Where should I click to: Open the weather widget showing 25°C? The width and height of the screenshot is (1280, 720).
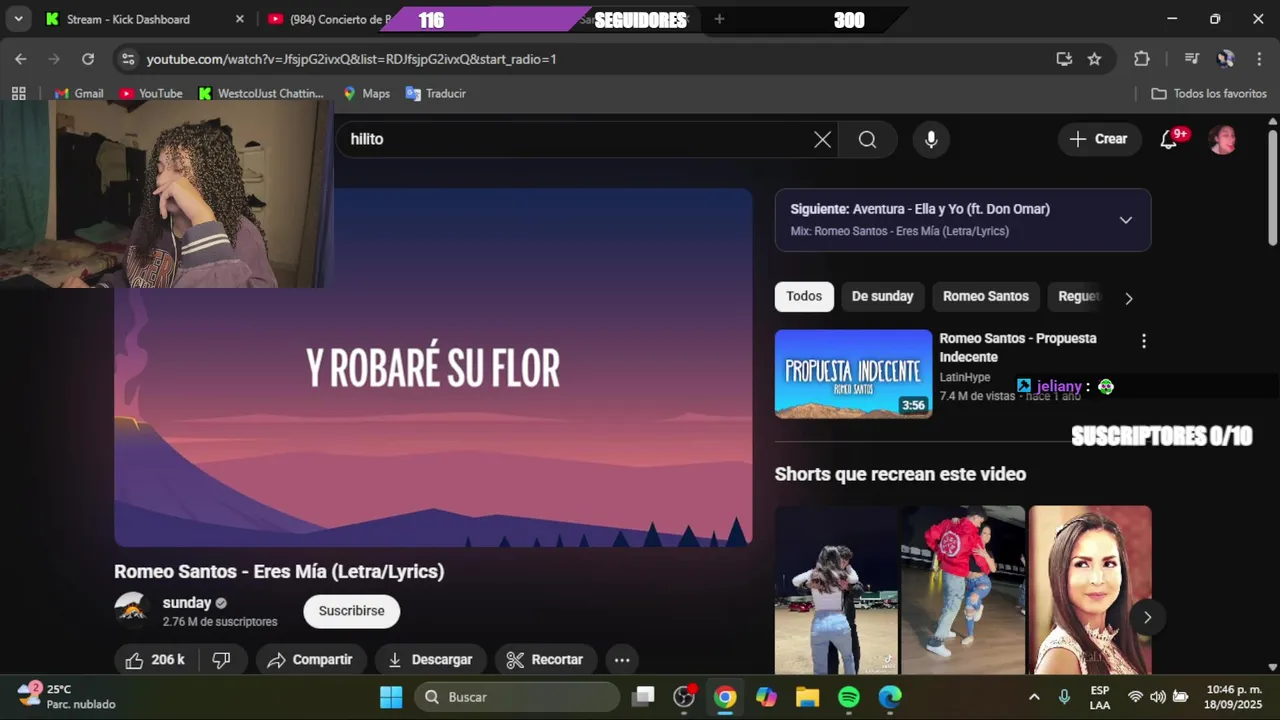pyautogui.click(x=67, y=697)
